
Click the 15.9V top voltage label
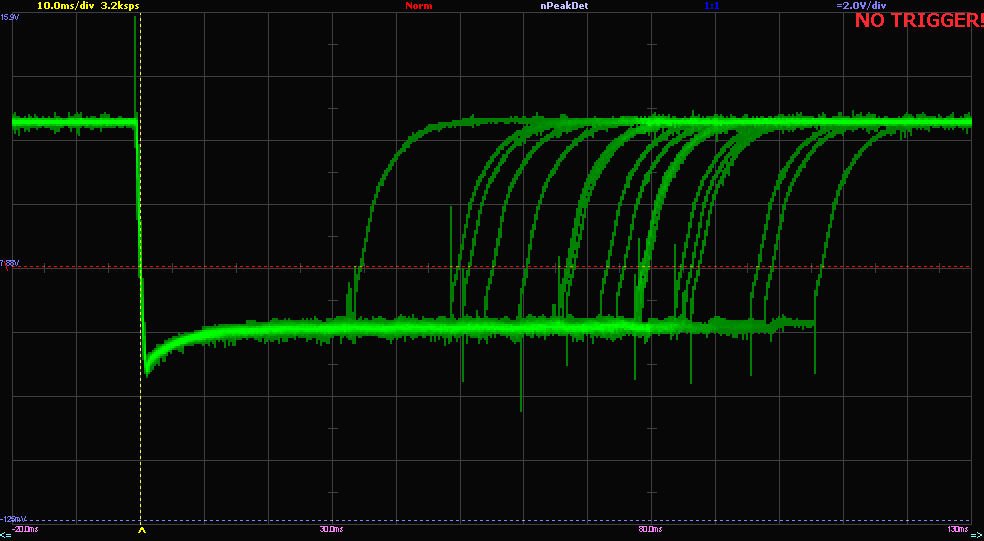tap(10, 17)
